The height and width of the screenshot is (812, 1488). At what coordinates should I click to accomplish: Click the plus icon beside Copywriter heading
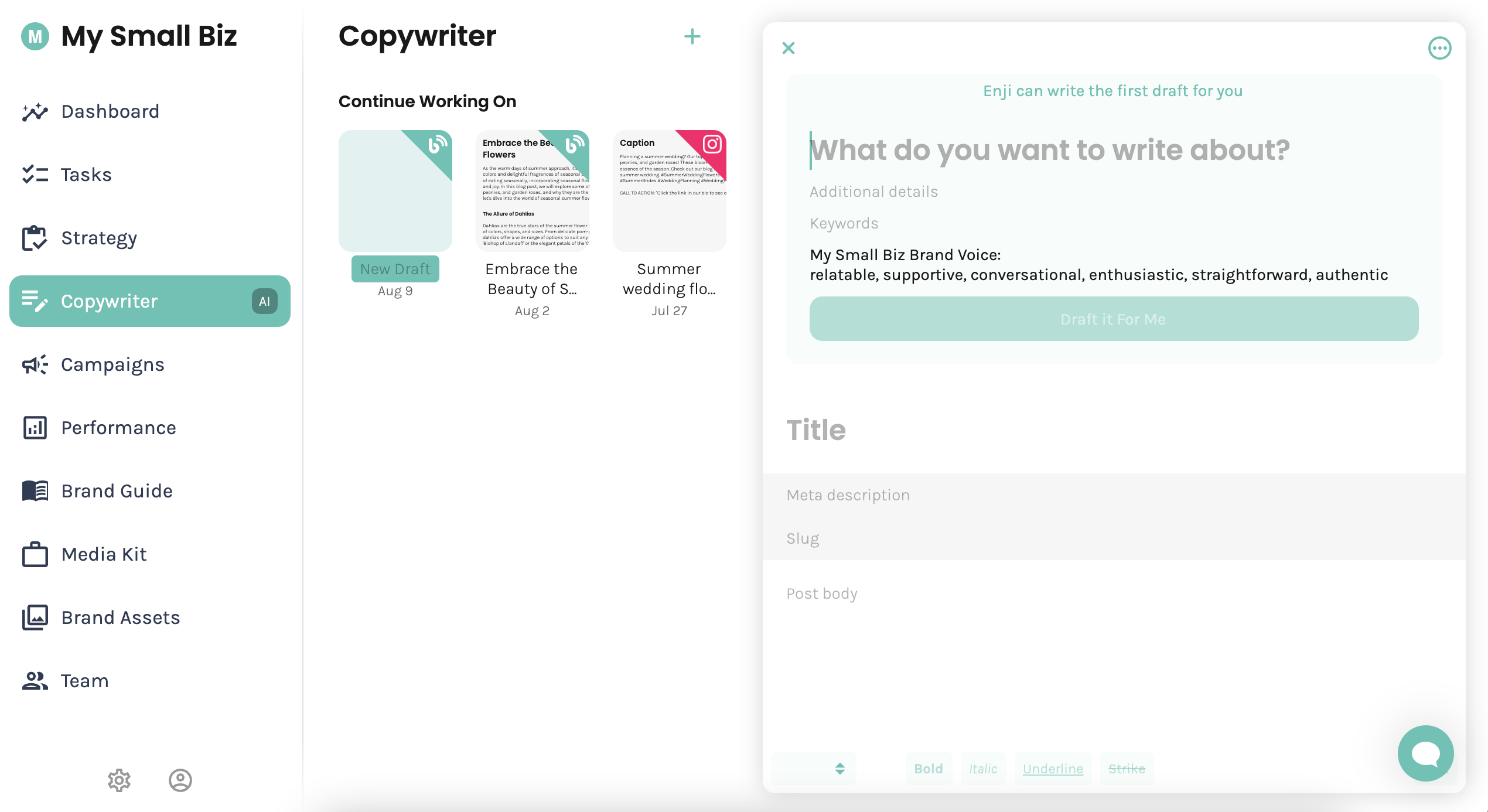click(x=692, y=37)
